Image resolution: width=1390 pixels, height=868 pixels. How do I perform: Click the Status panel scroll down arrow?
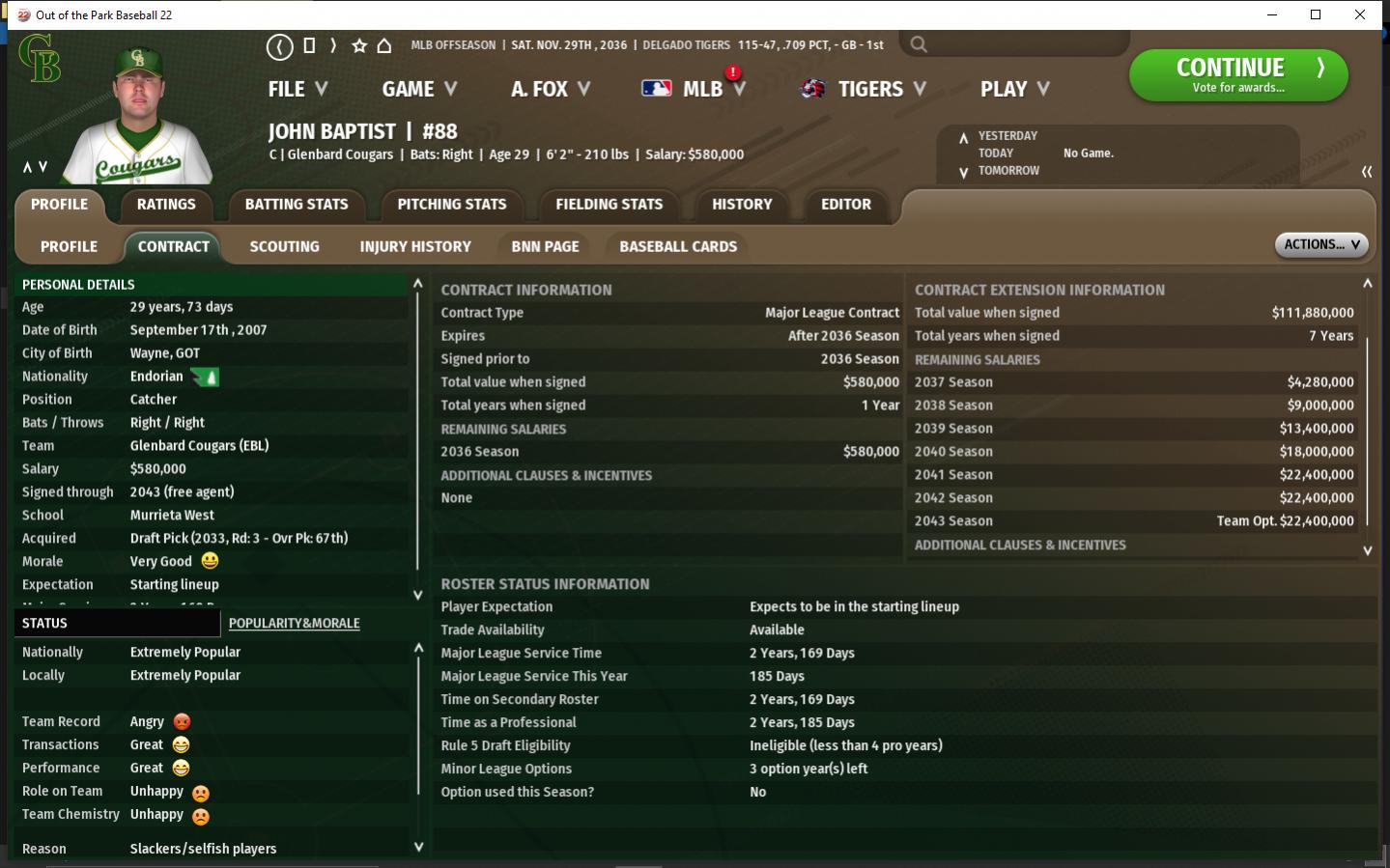[x=418, y=847]
